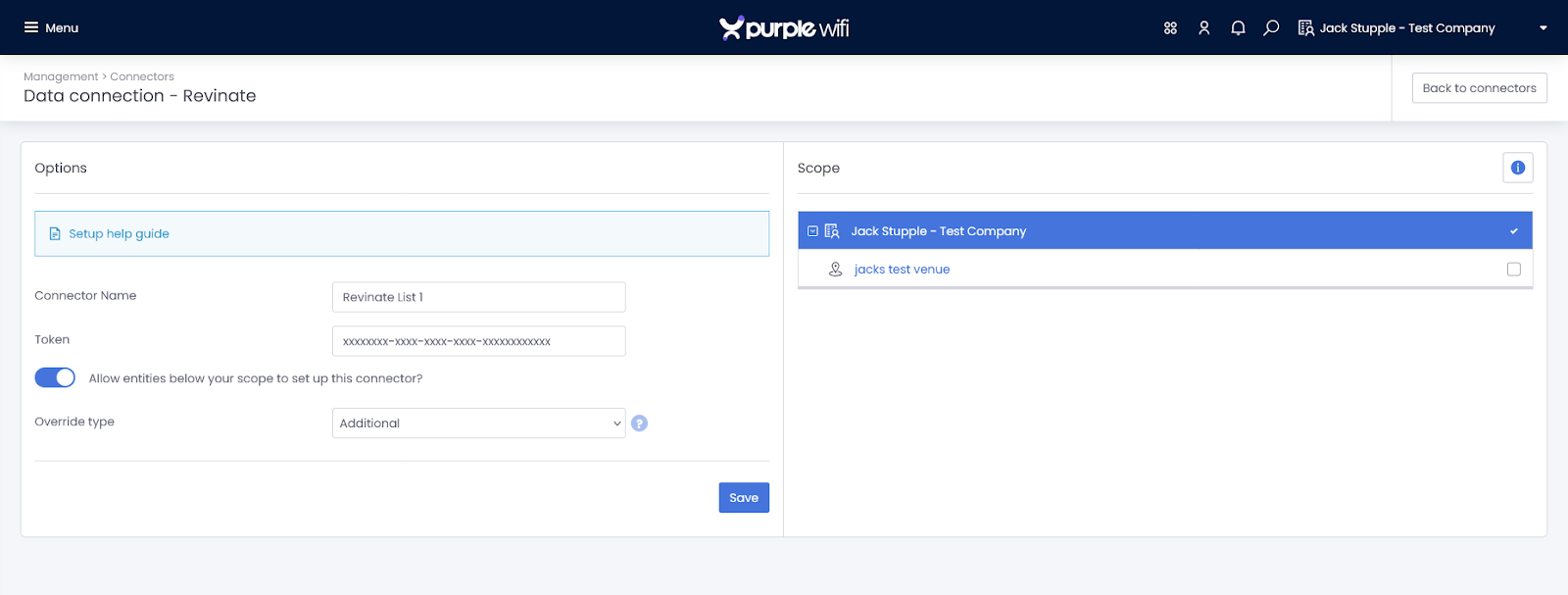Image resolution: width=1568 pixels, height=595 pixels.
Task: Save the connector settings
Action: (744, 498)
